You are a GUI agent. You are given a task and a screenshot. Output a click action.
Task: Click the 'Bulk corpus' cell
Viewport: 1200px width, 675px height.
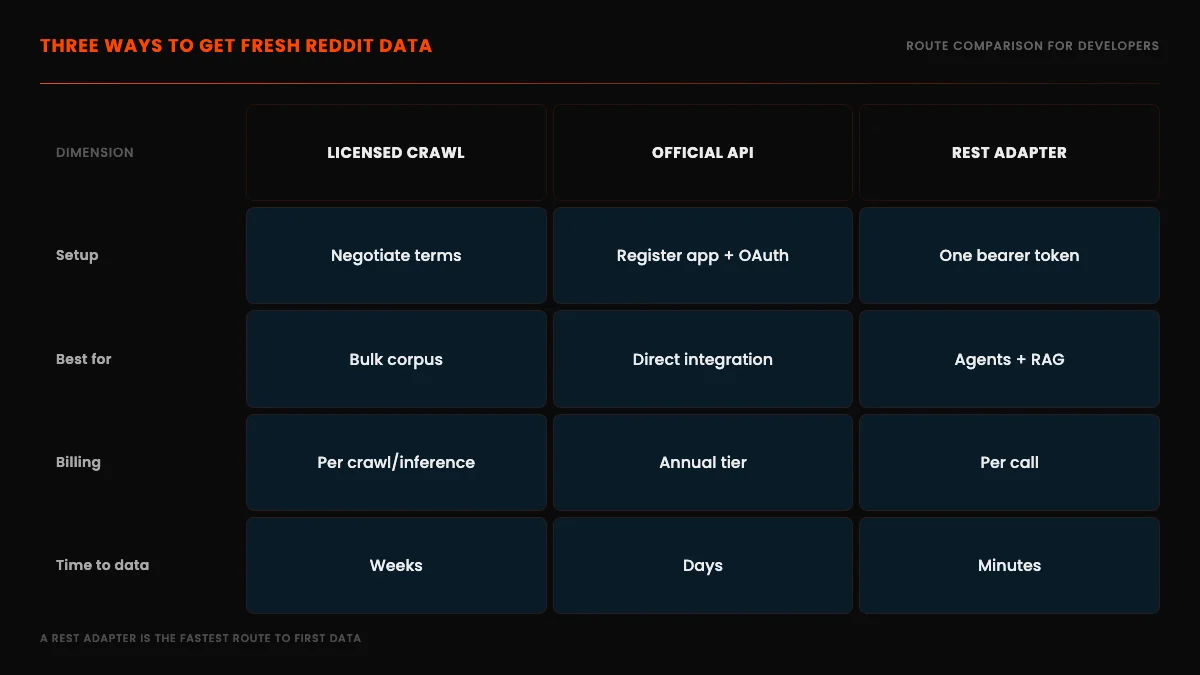396,359
